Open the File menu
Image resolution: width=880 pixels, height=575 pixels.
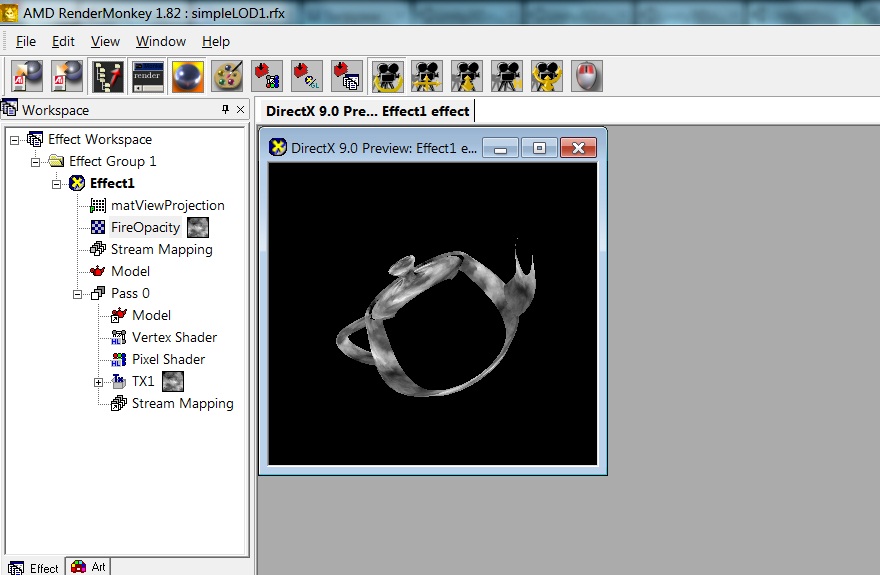tap(26, 42)
